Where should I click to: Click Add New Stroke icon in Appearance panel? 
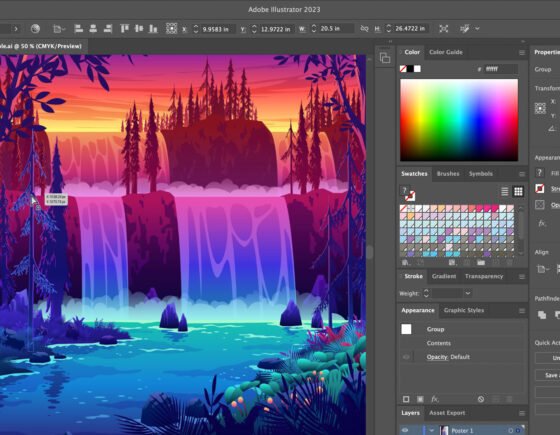click(x=406, y=399)
